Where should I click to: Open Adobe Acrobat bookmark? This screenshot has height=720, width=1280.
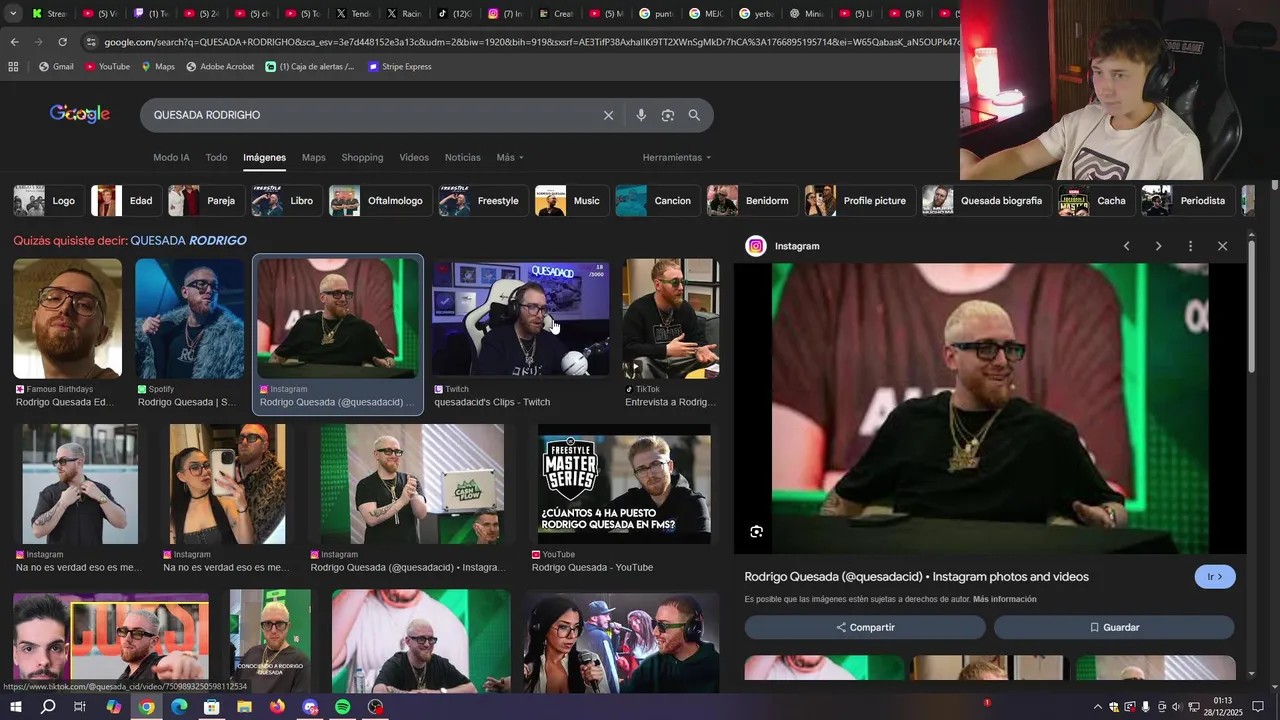click(220, 67)
